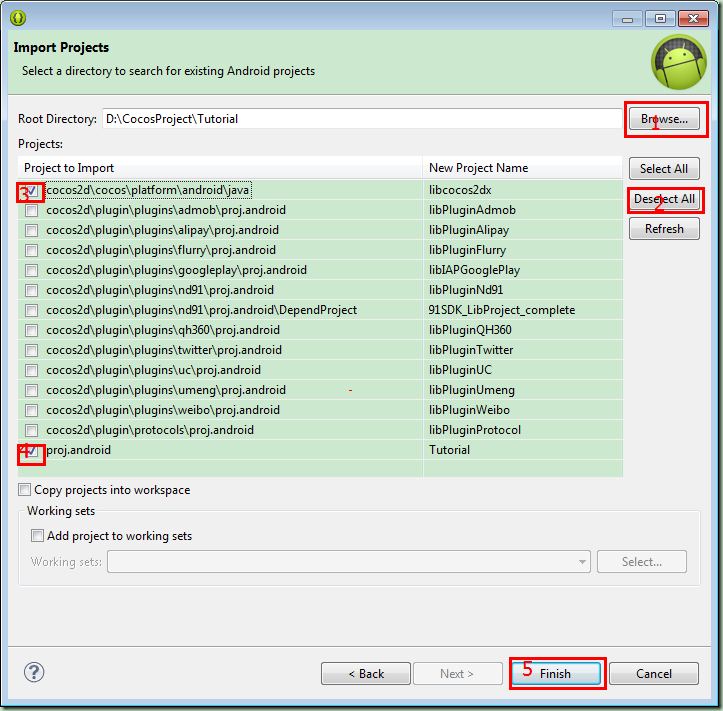Click the Eclipse icon in title bar
The image size is (723, 711).
click(18, 18)
